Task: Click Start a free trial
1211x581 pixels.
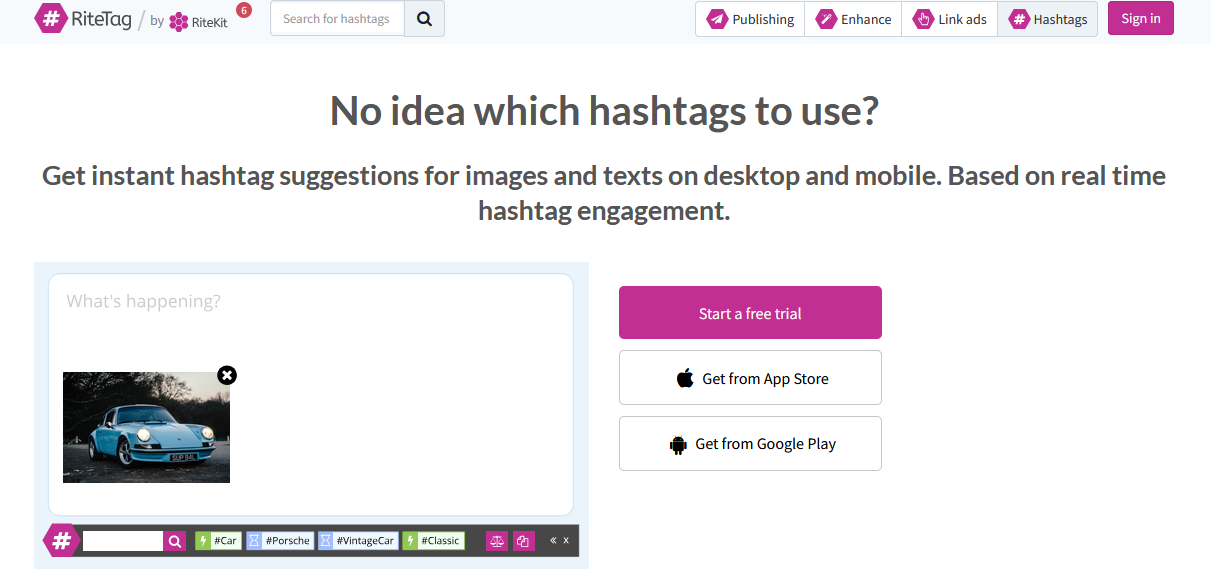Action: click(750, 313)
